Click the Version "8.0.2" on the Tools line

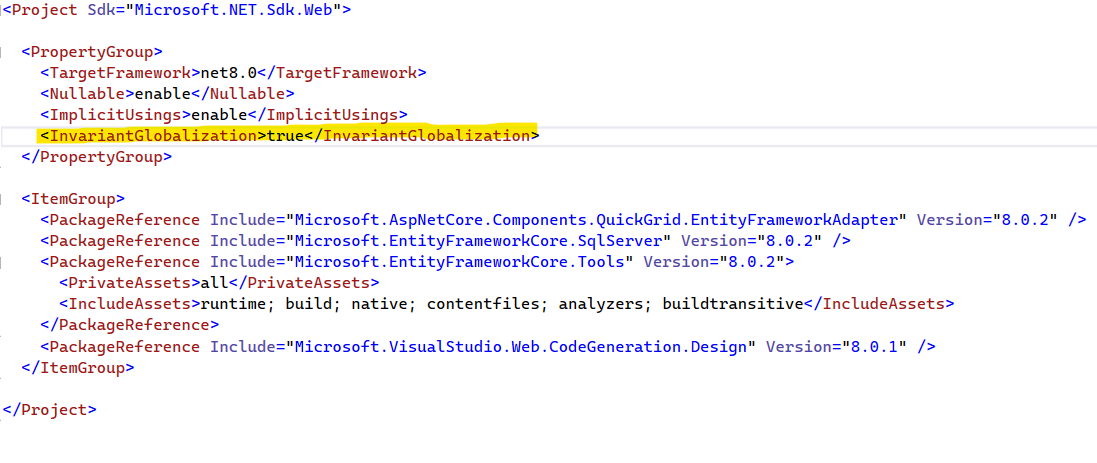pyautogui.click(x=751, y=262)
